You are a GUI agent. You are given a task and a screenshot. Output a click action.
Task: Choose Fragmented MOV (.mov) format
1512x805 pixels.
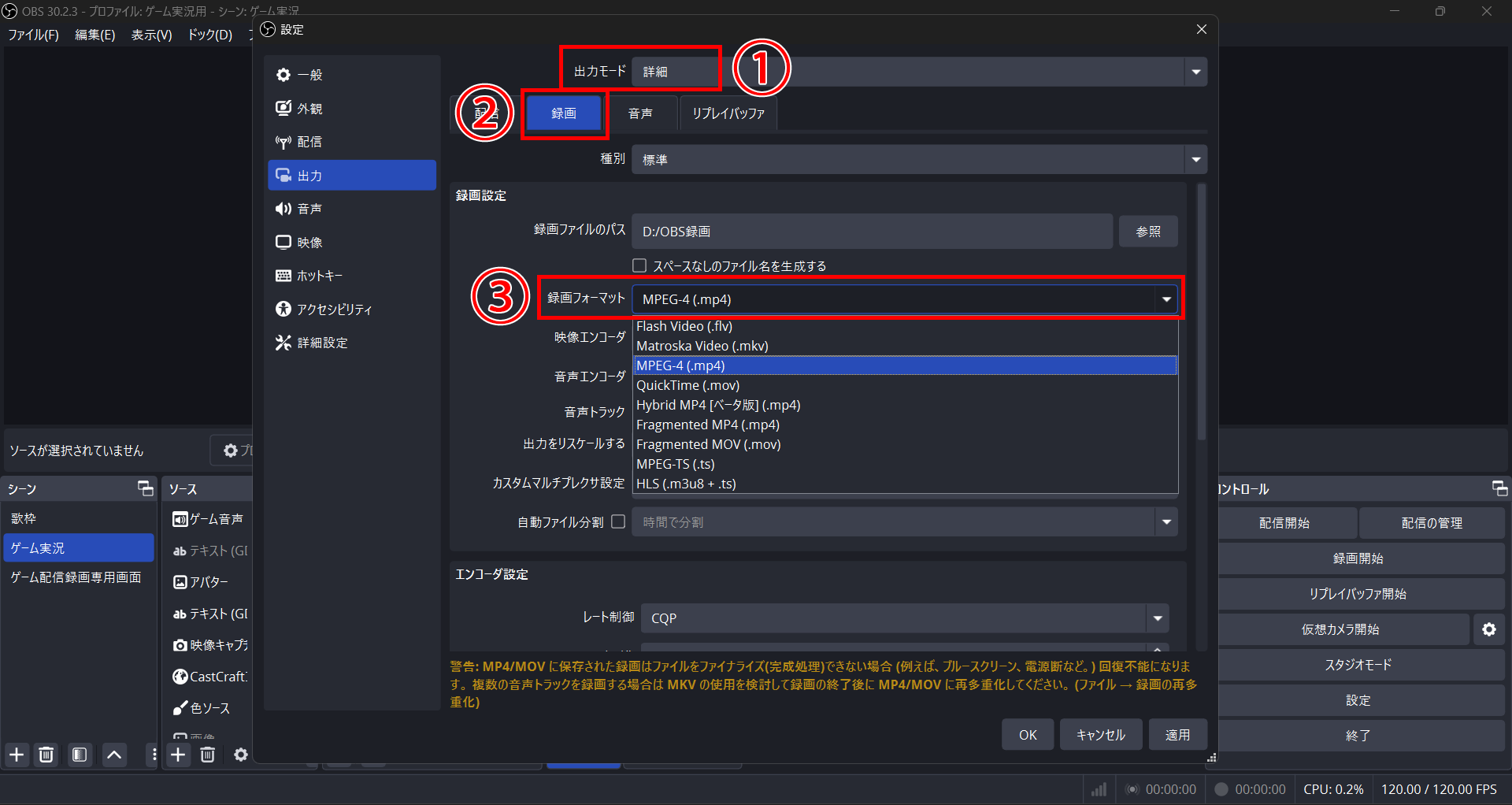pyautogui.click(x=905, y=444)
